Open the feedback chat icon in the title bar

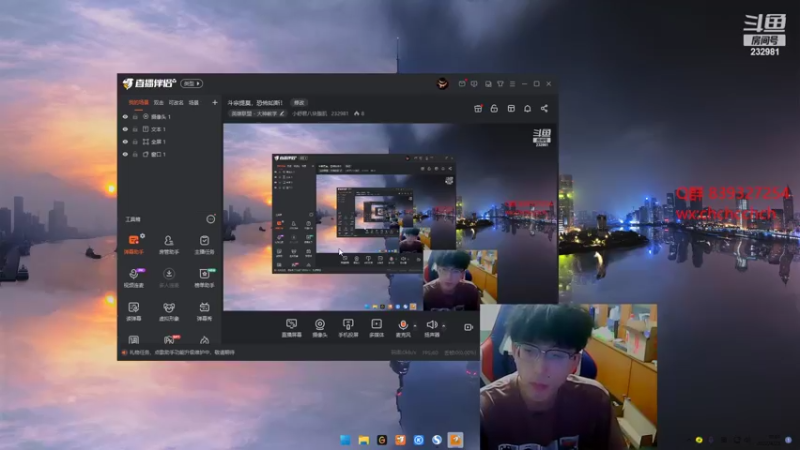[474, 84]
